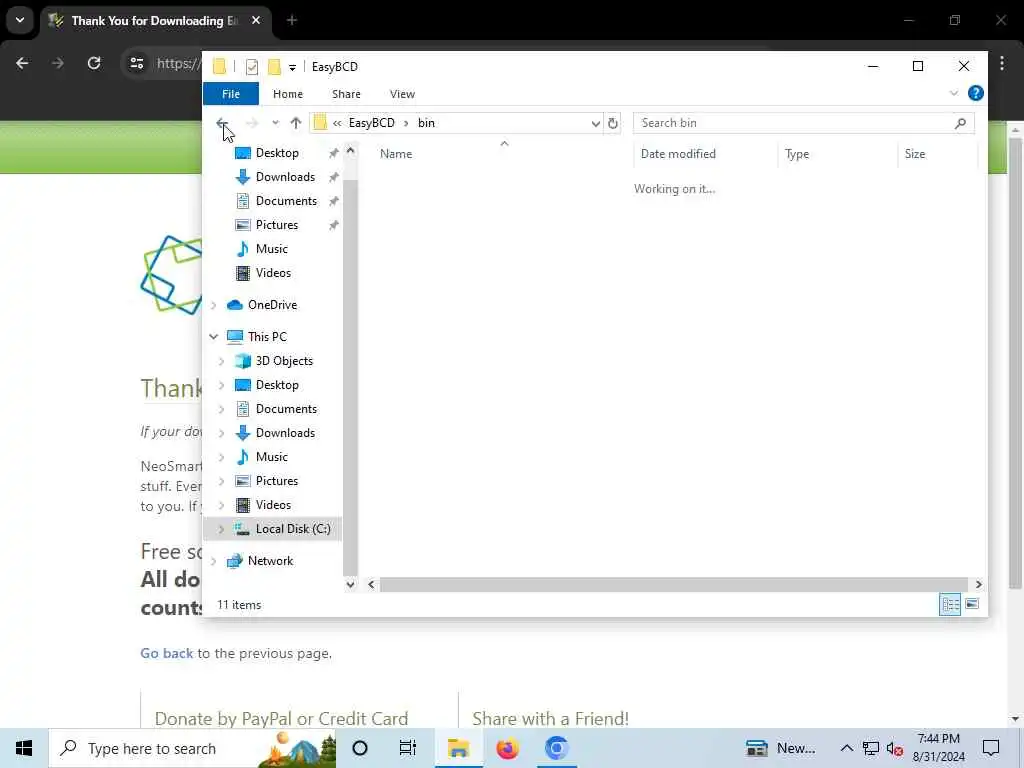Screen dimensions: 1024x768
Task: Open Videos in Quick access
Action: [273, 273]
